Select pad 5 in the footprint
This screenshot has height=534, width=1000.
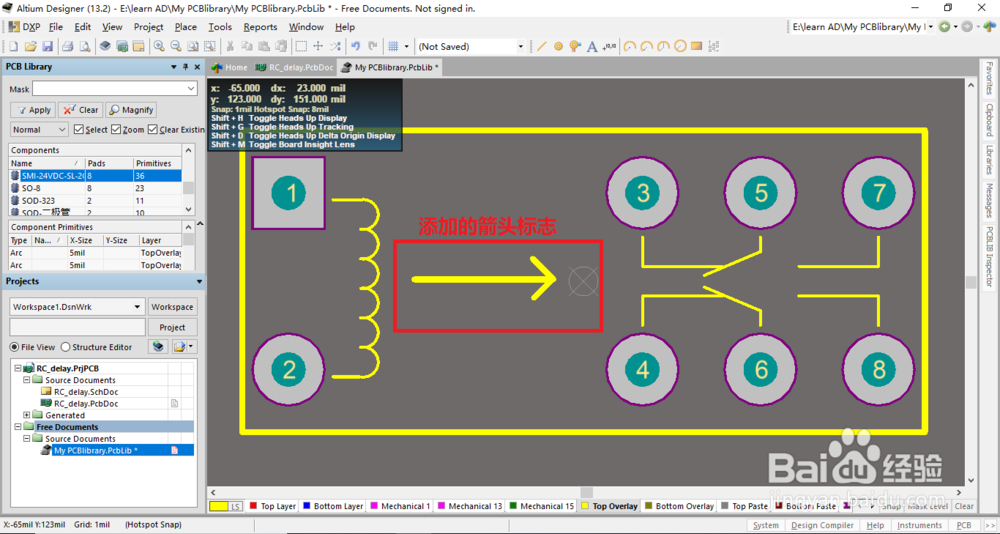(x=761, y=193)
